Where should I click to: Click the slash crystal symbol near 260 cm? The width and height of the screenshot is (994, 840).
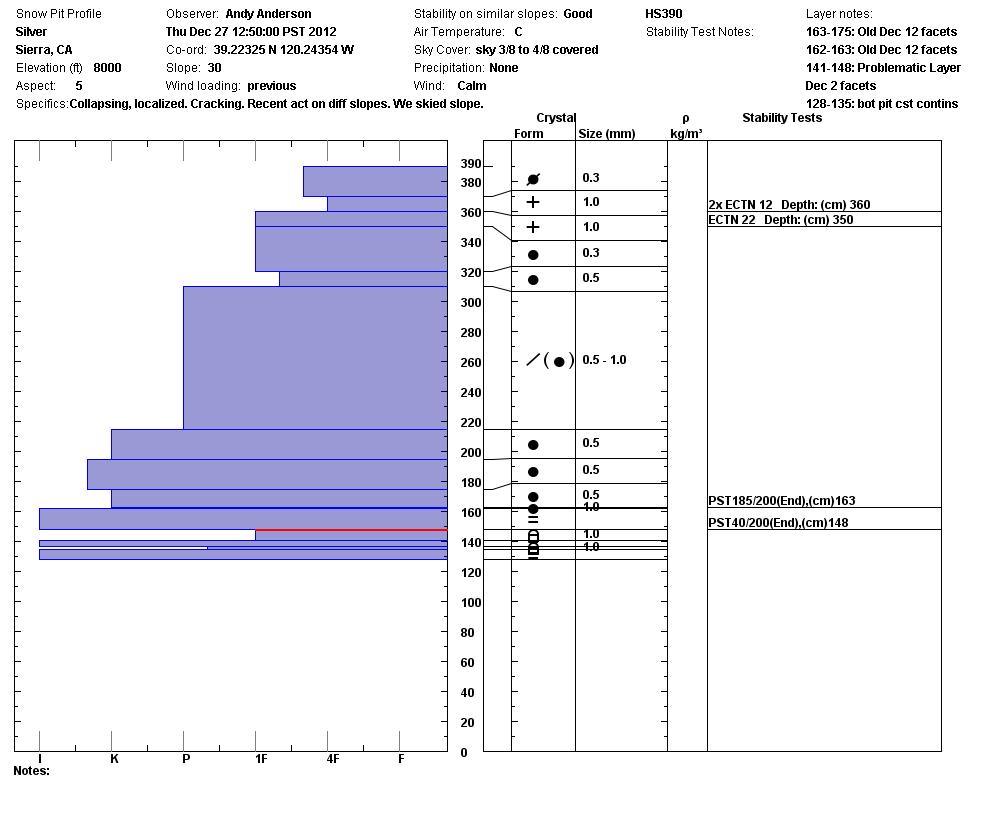coord(533,360)
